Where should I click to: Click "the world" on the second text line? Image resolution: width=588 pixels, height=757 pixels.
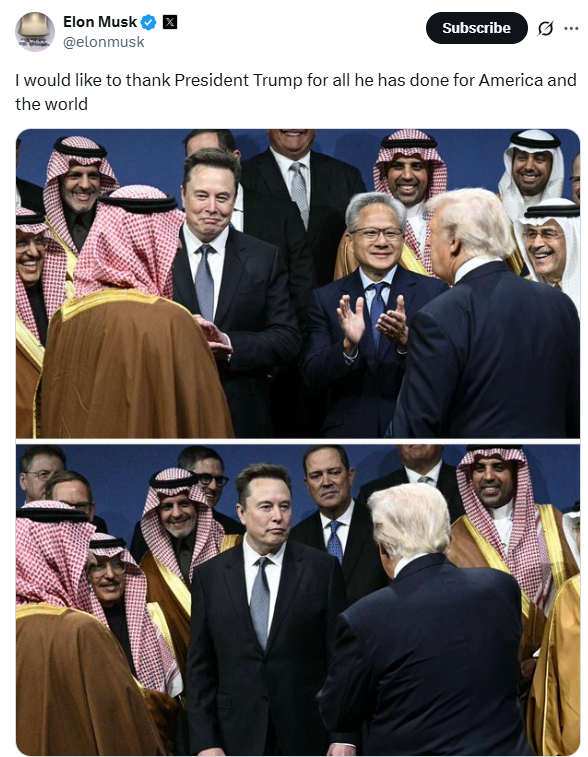point(51,104)
